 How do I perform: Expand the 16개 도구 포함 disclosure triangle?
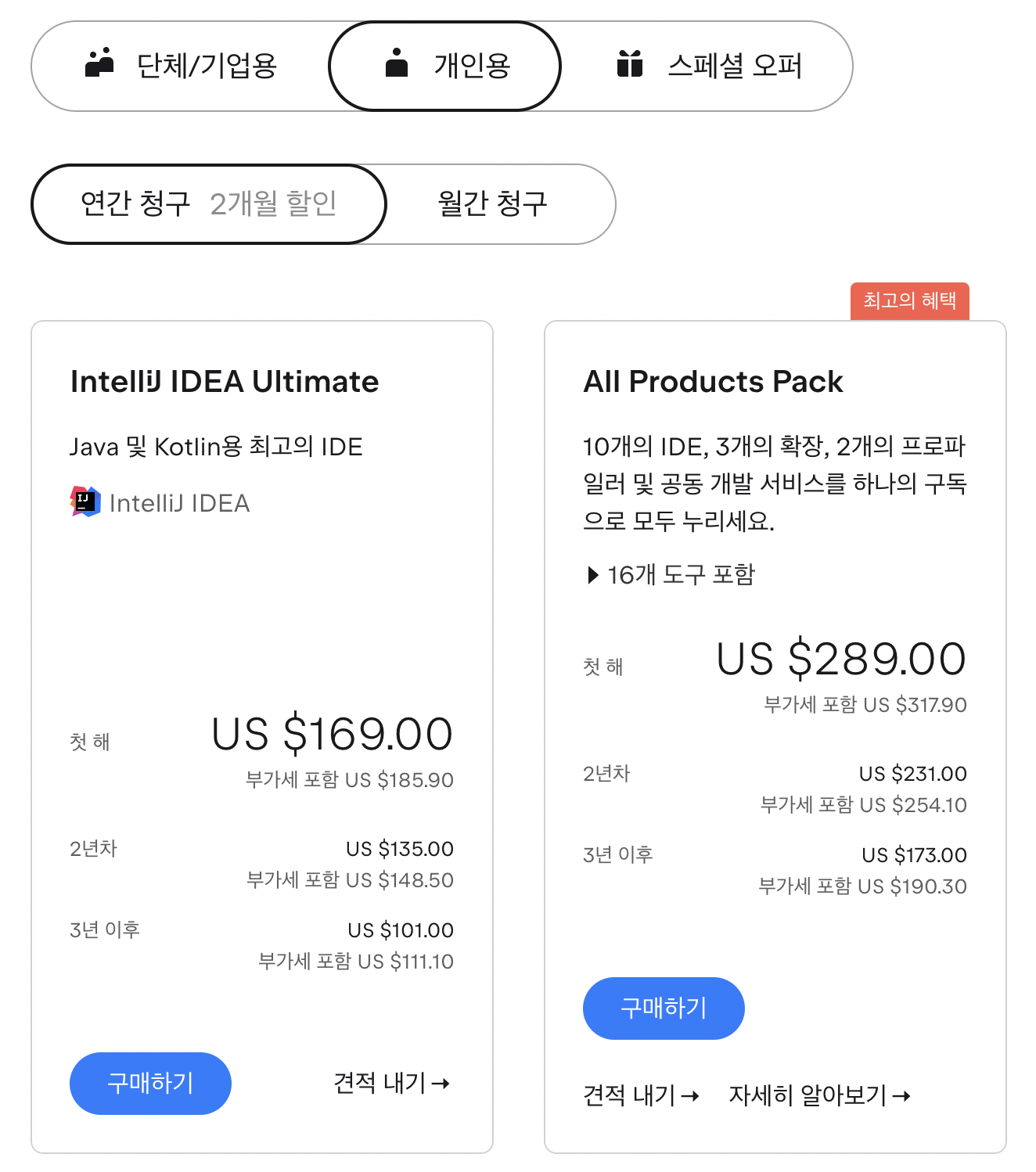pos(593,576)
